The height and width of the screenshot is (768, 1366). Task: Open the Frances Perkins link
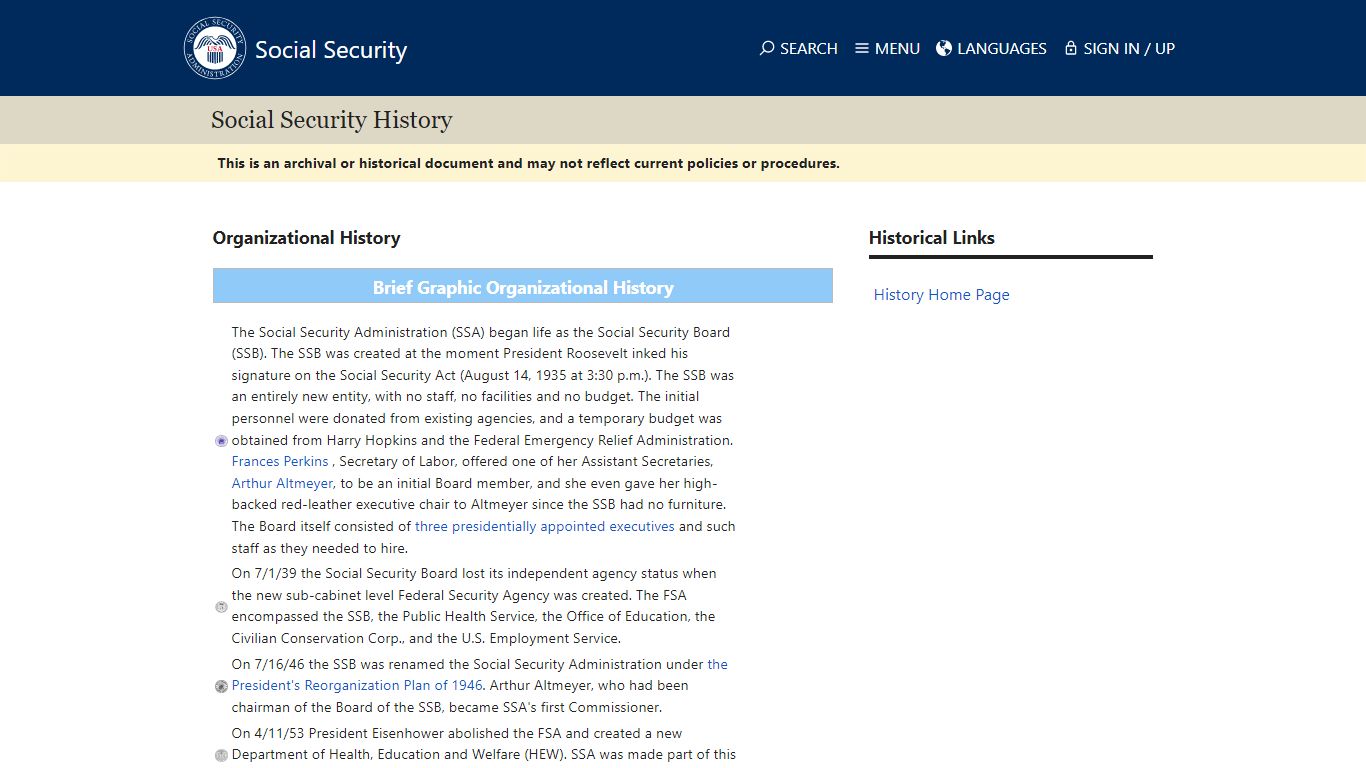click(280, 461)
